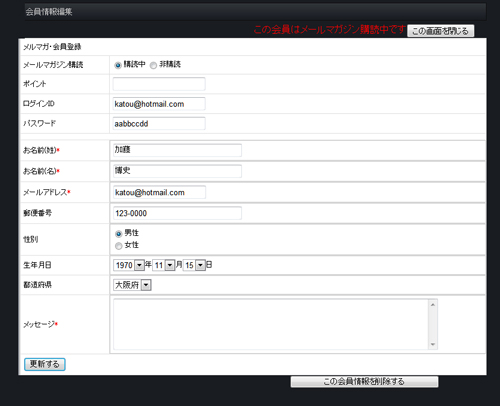Viewport: 500px width, 406px height.
Task: Click the この画面を閉じる button
Action: tap(440, 31)
